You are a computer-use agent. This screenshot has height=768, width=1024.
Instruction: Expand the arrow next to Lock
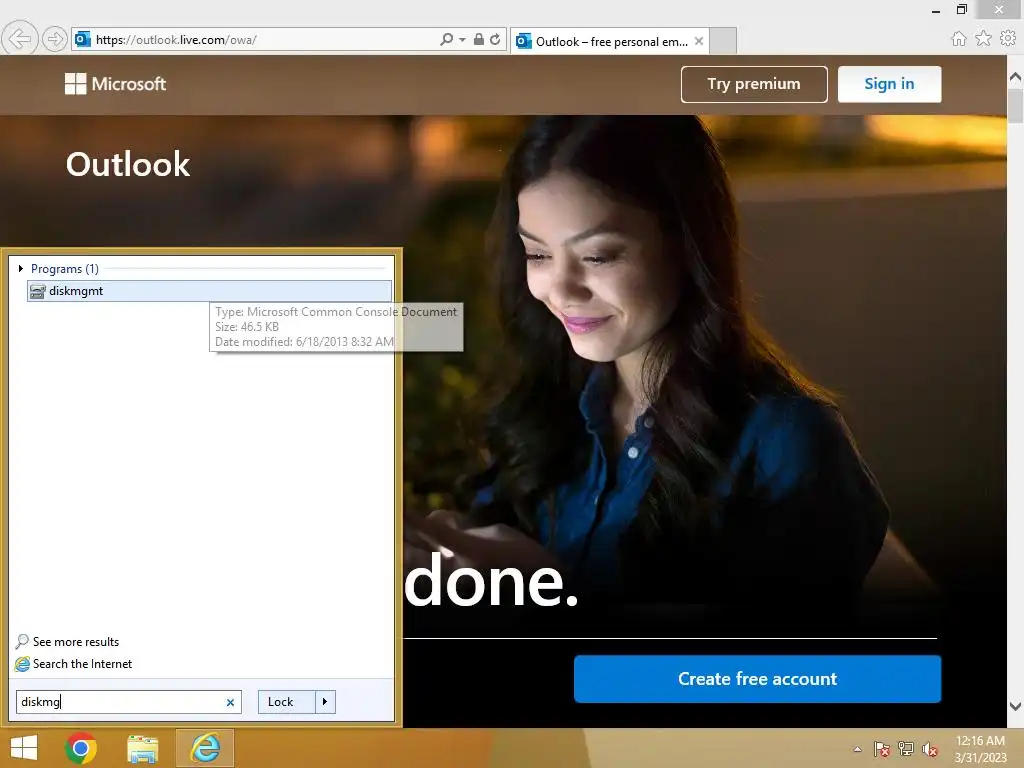pos(325,702)
